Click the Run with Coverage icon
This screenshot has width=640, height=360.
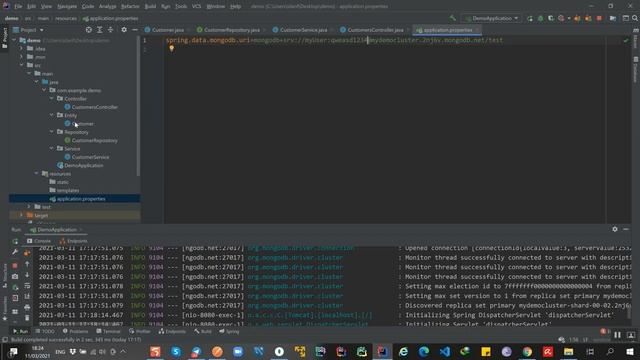[x=551, y=18]
